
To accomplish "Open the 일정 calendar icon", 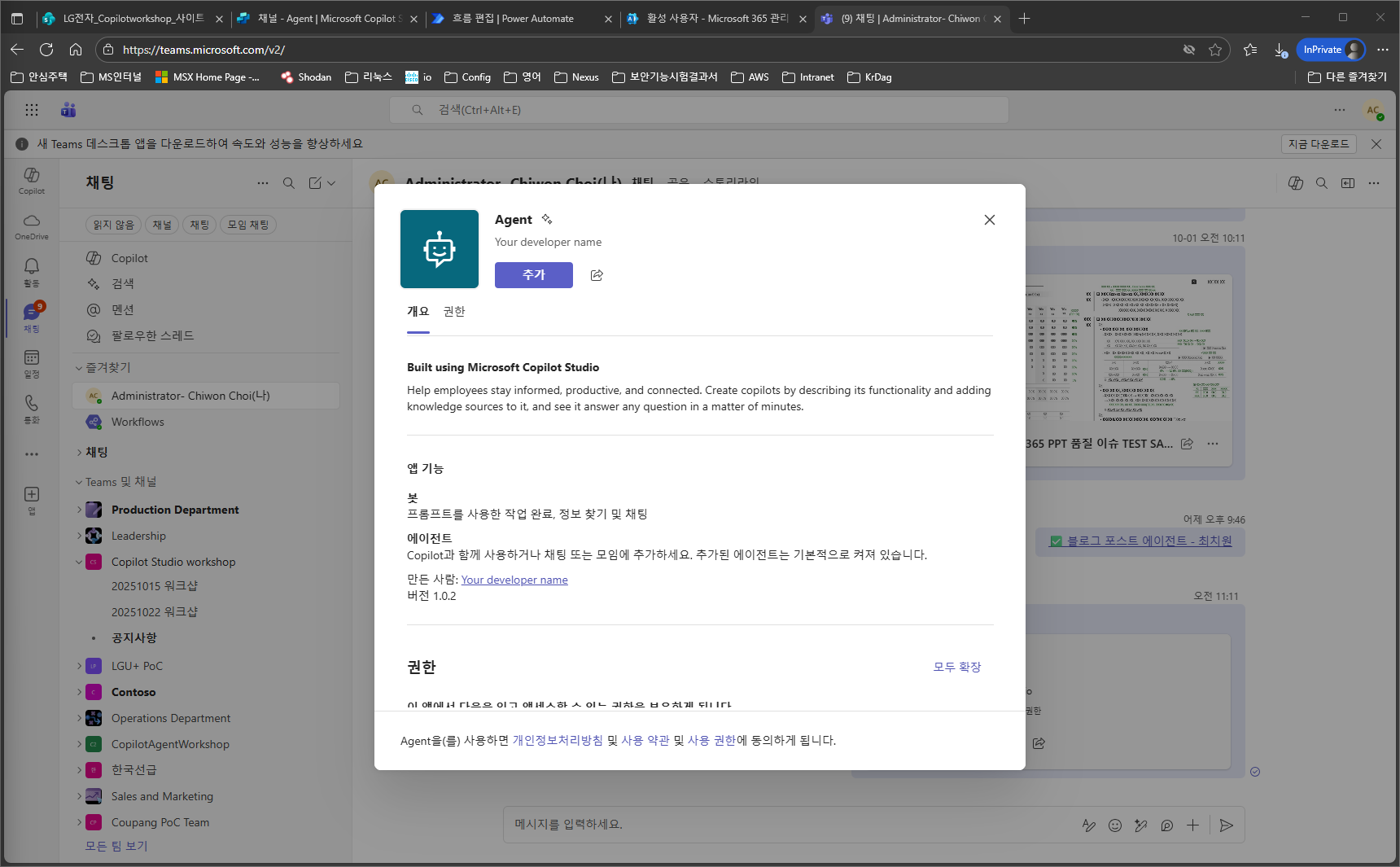I will pyautogui.click(x=32, y=363).
